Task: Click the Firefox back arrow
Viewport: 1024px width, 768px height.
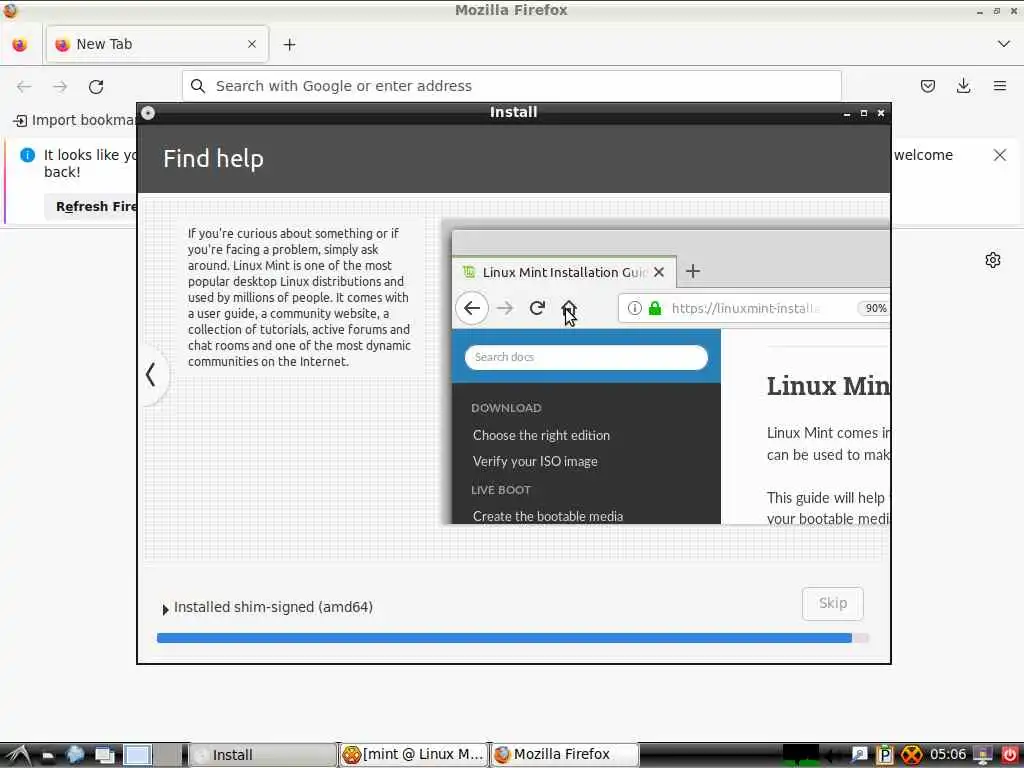Action: click(24, 86)
